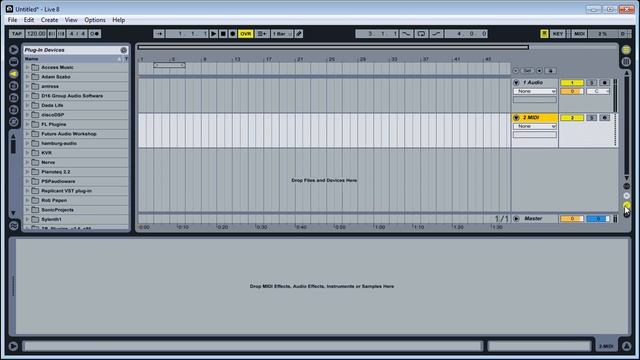Arm the 1 Audio track
640x360 pixels.
604,83
